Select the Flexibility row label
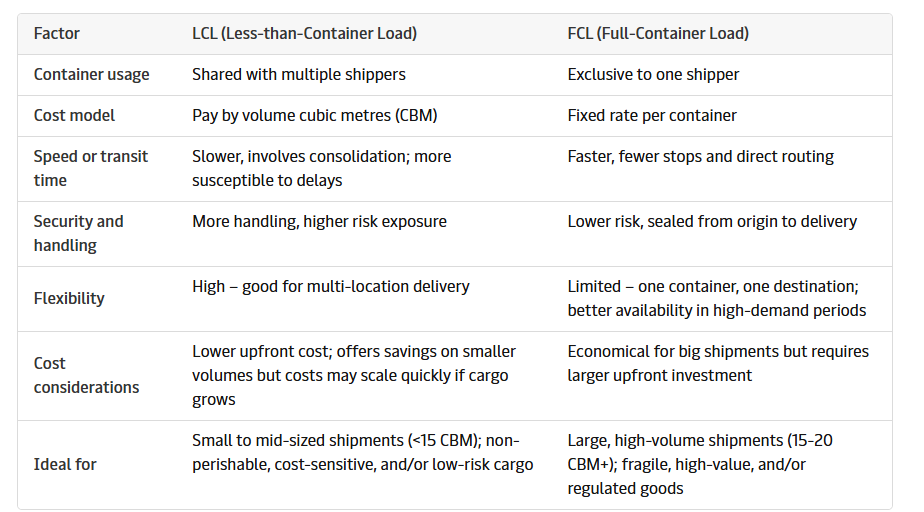 click(69, 298)
